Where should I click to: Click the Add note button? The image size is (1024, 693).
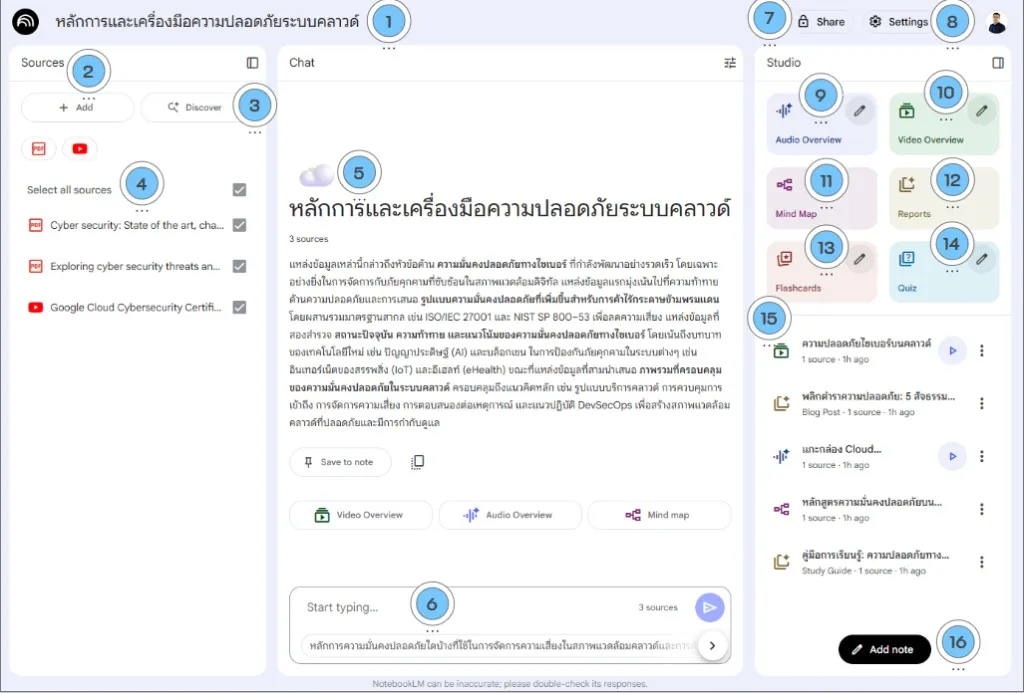tap(884, 649)
